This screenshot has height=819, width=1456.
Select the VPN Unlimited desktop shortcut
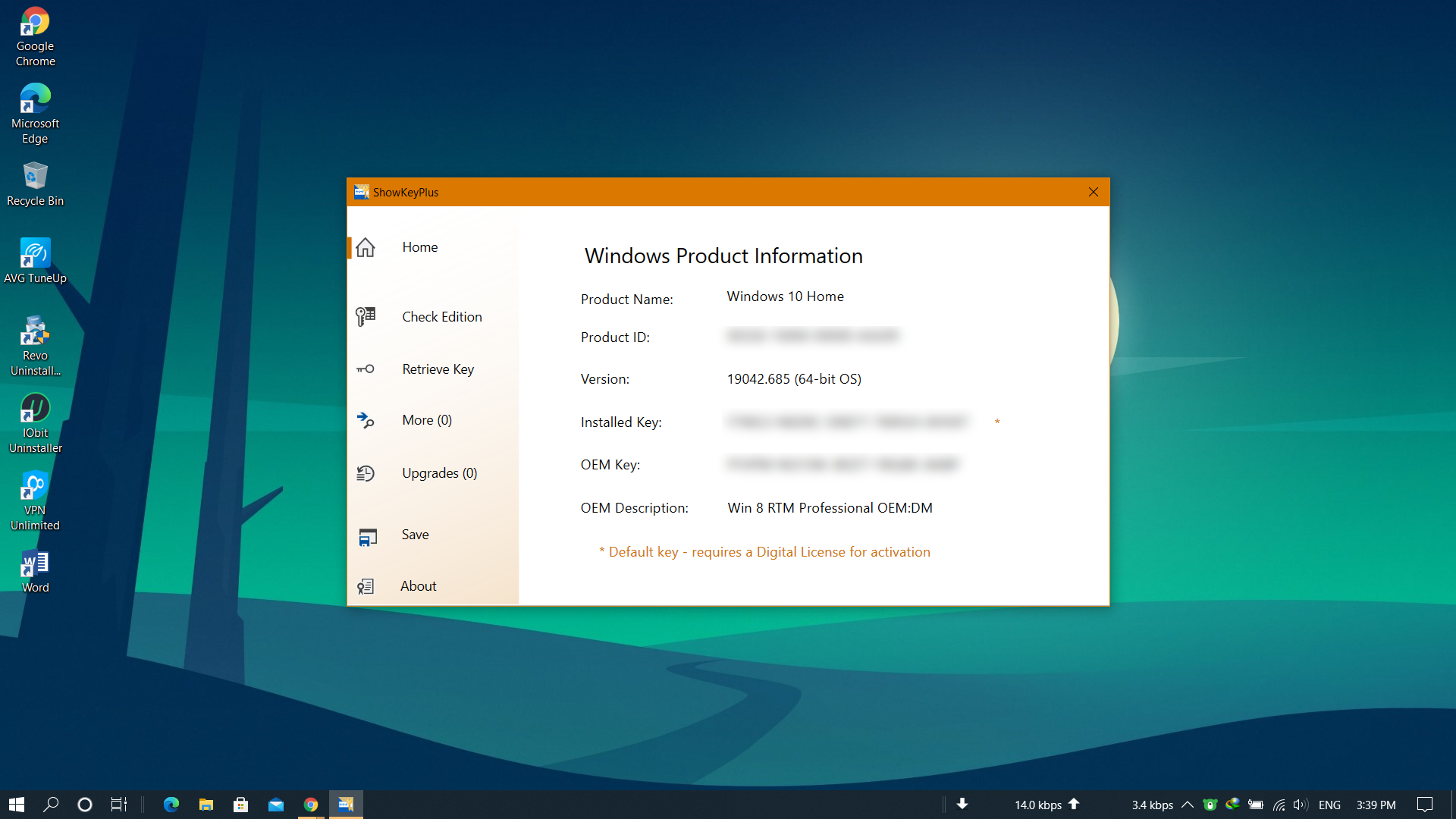35,501
